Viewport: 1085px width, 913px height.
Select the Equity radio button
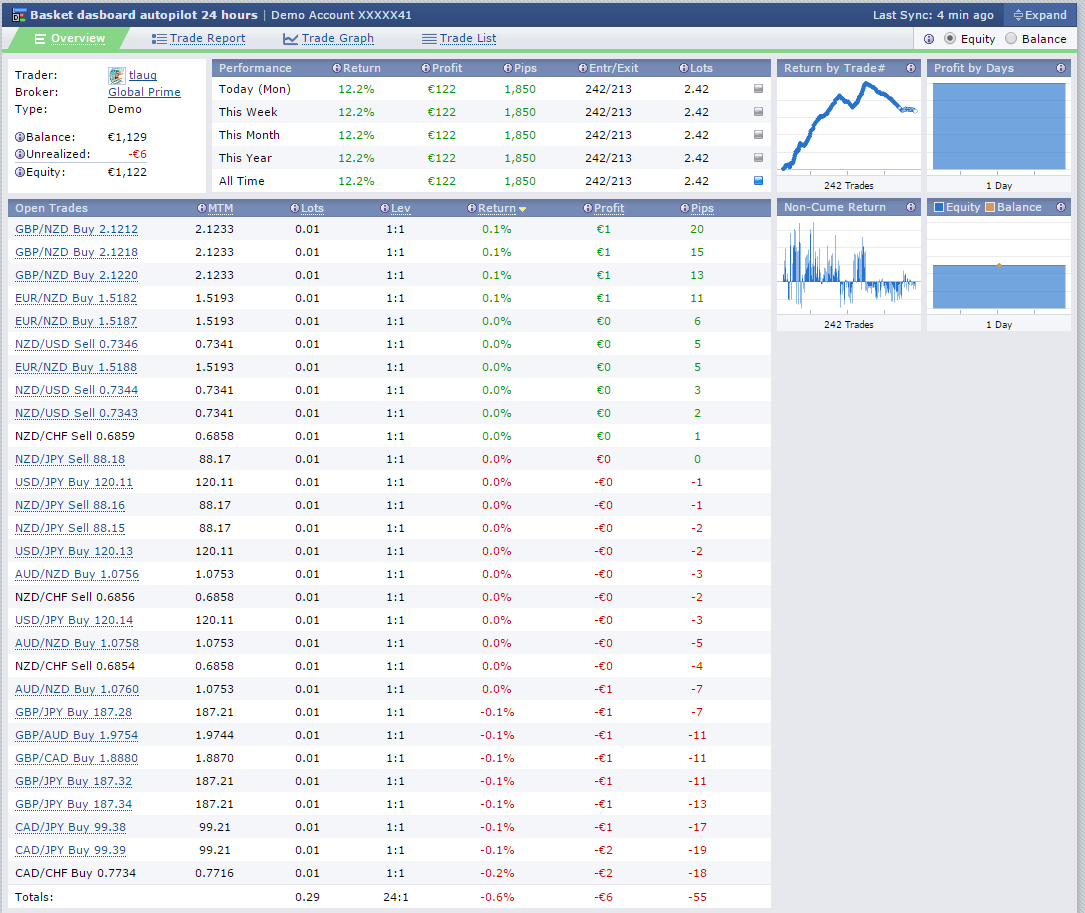950,39
